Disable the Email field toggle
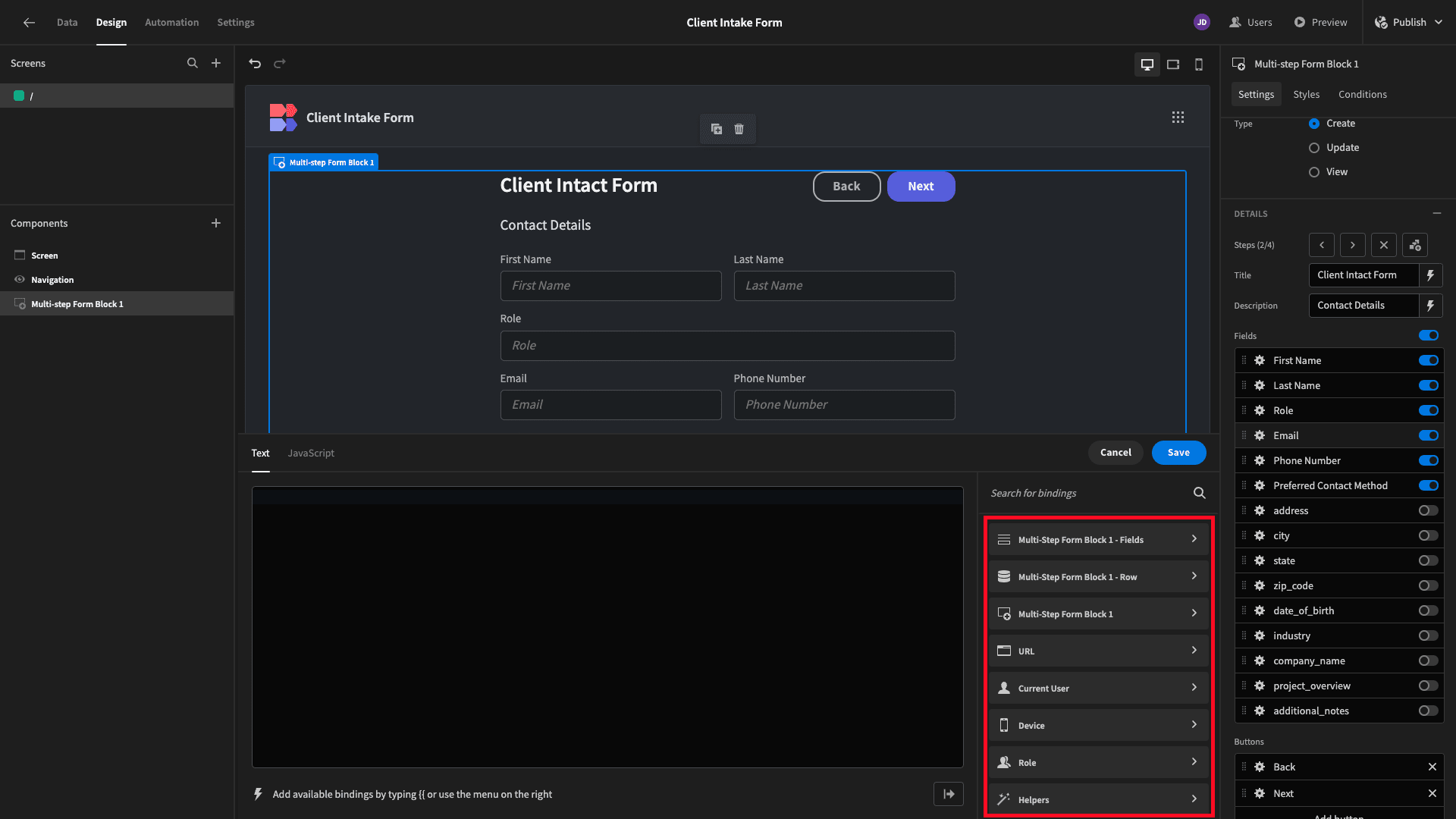The image size is (1456, 819). tap(1428, 435)
